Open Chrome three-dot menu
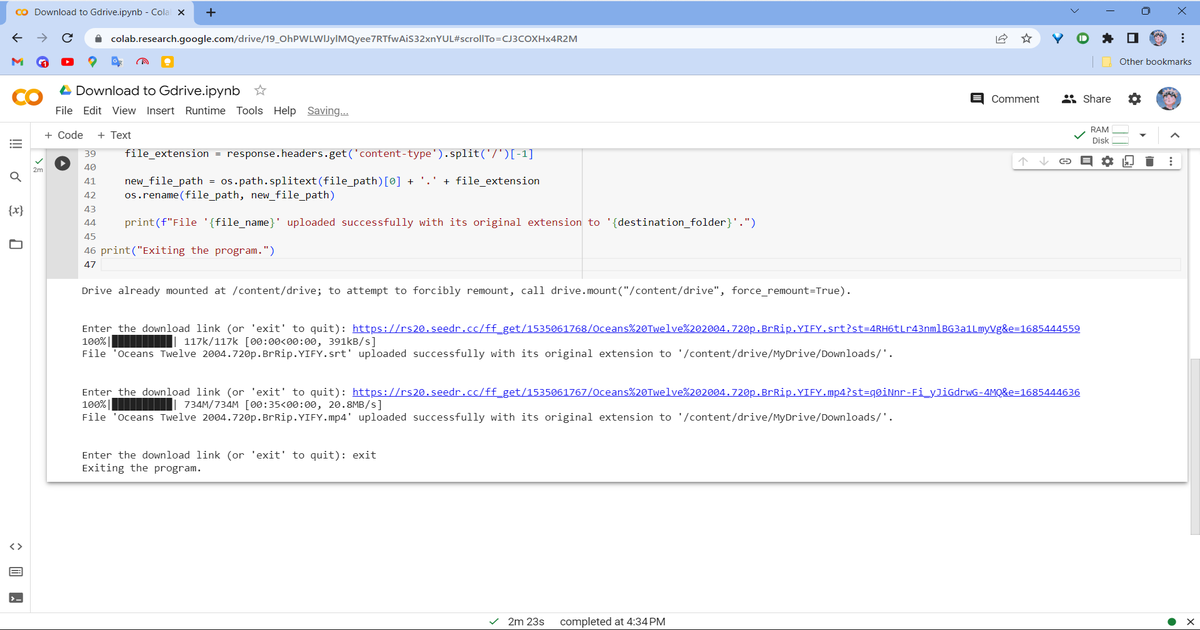 pos(1183,37)
